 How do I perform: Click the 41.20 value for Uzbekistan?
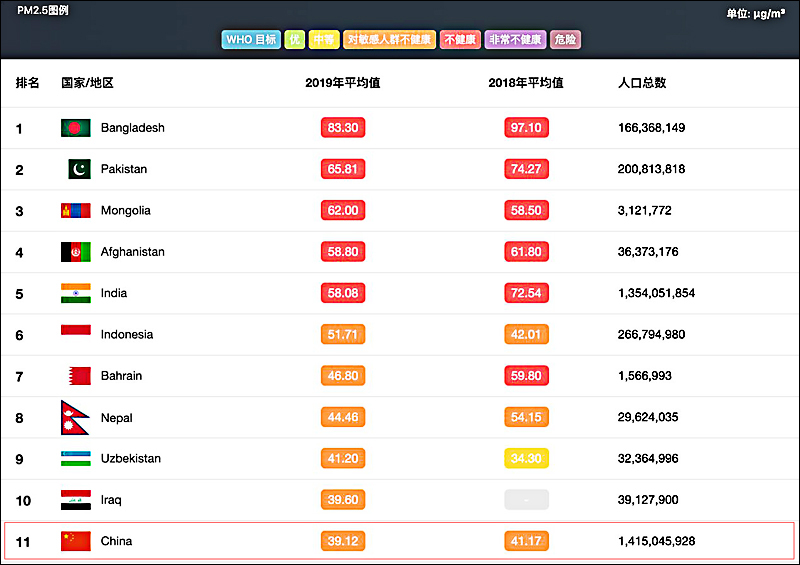pos(343,458)
